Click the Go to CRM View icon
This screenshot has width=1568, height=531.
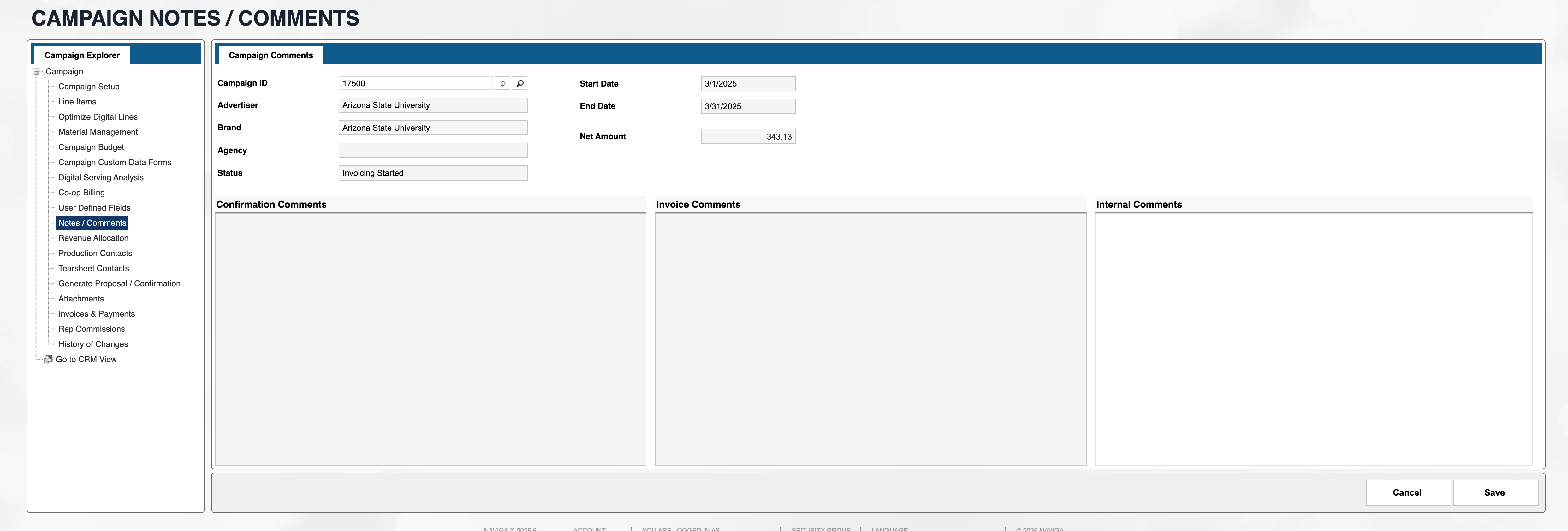point(48,359)
